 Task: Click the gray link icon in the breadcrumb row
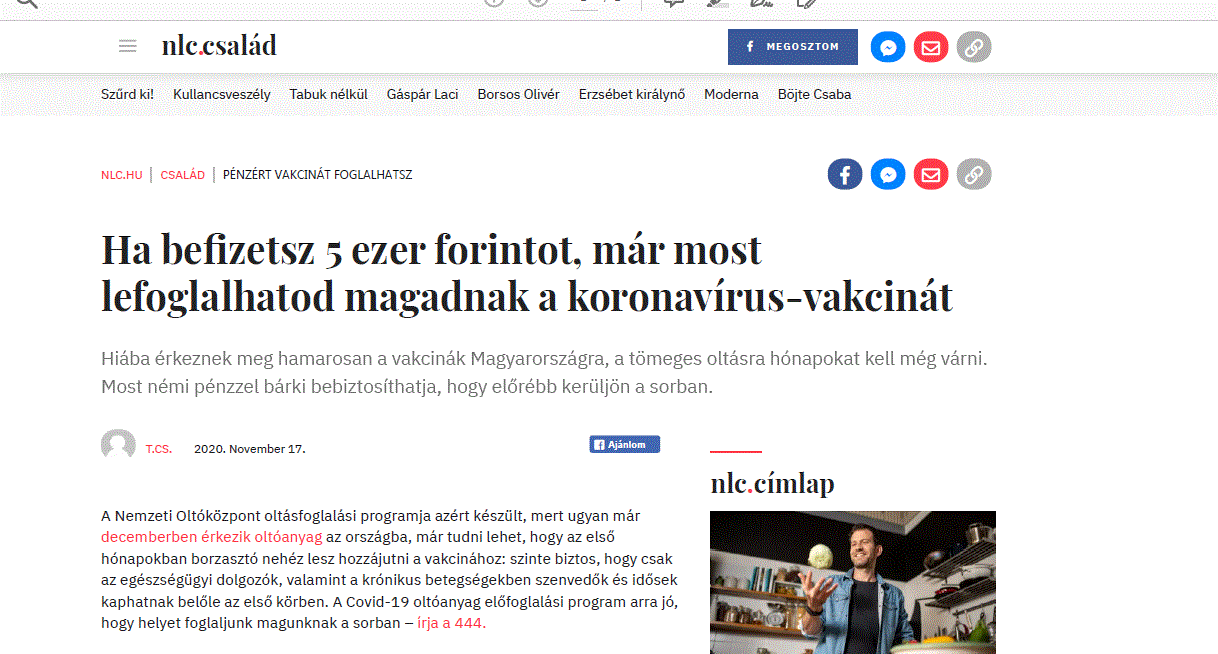974,175
